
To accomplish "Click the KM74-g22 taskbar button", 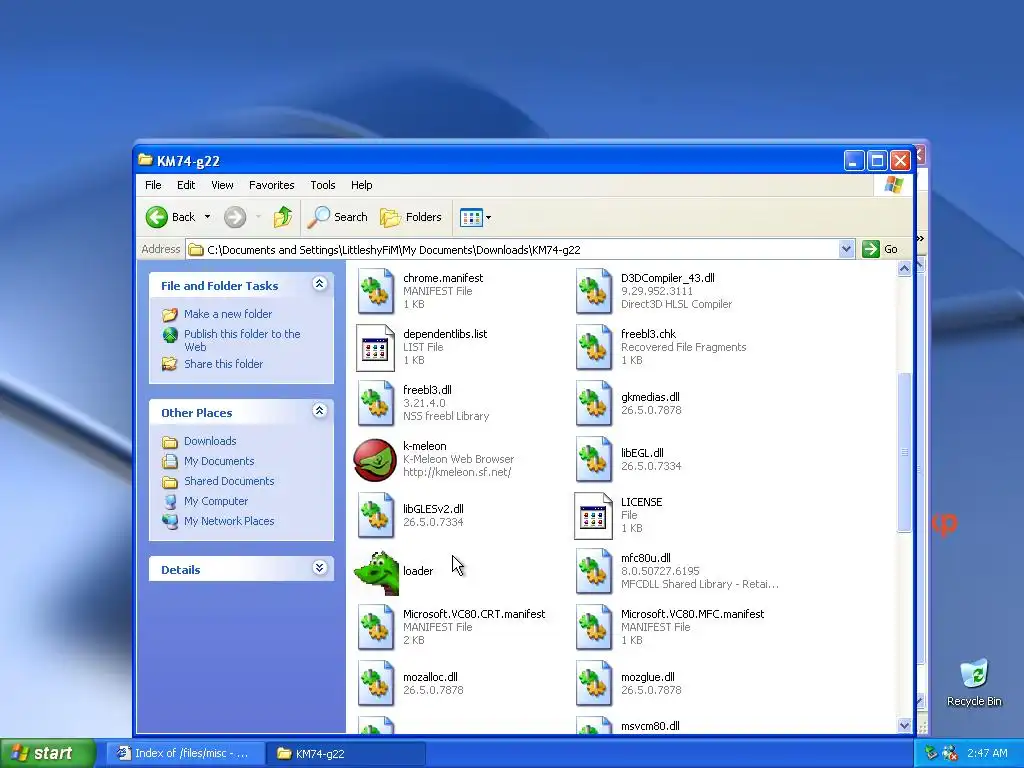I will tap(346, 753).
